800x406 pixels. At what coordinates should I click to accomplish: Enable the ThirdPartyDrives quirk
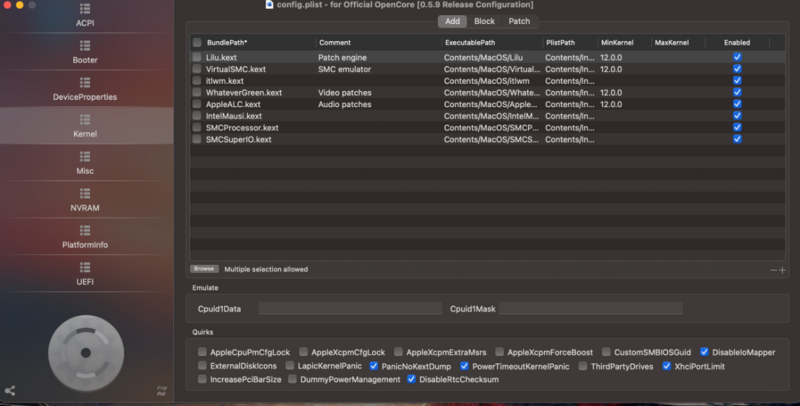click(x=583, y=366)
